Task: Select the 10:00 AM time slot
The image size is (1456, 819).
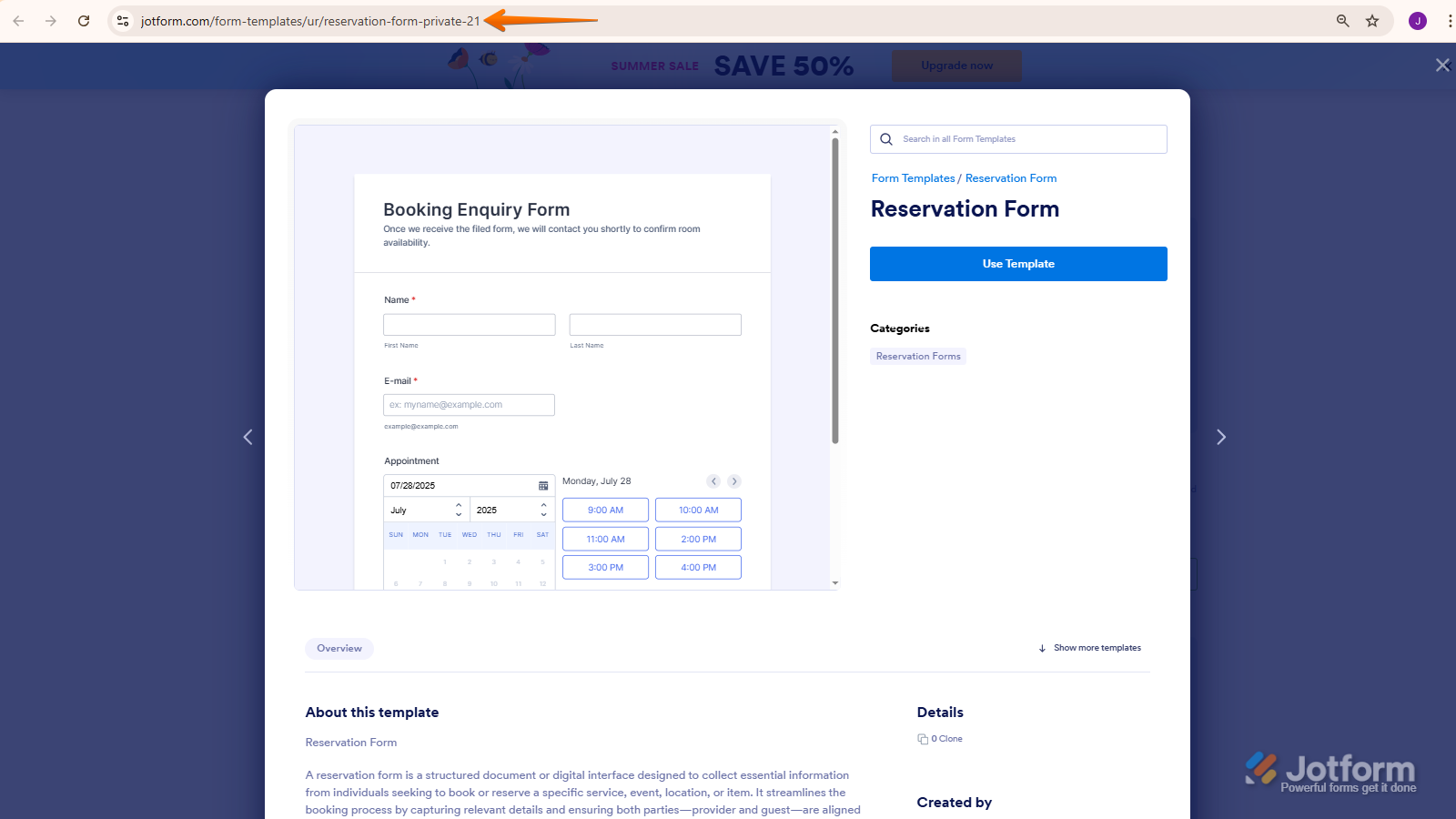Action: (x=698, y=511)
